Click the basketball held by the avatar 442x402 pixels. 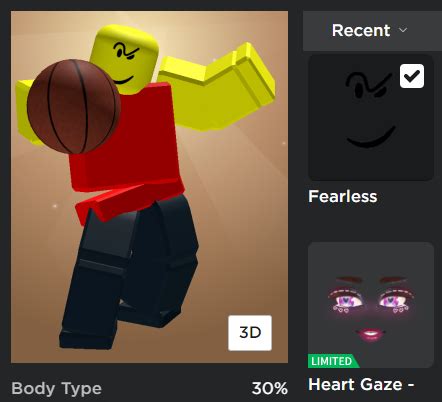point(74,106)
